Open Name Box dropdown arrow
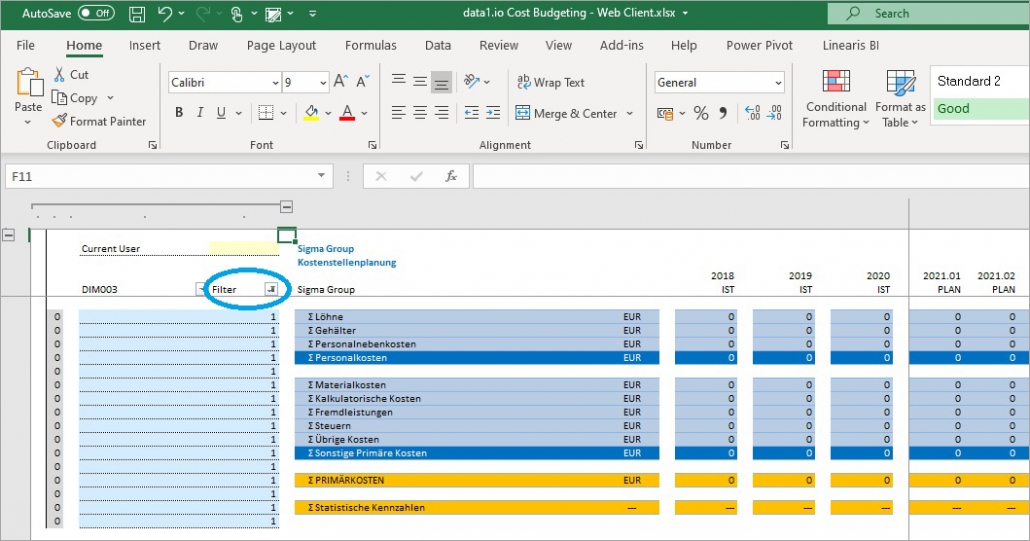 pos(321,175)
